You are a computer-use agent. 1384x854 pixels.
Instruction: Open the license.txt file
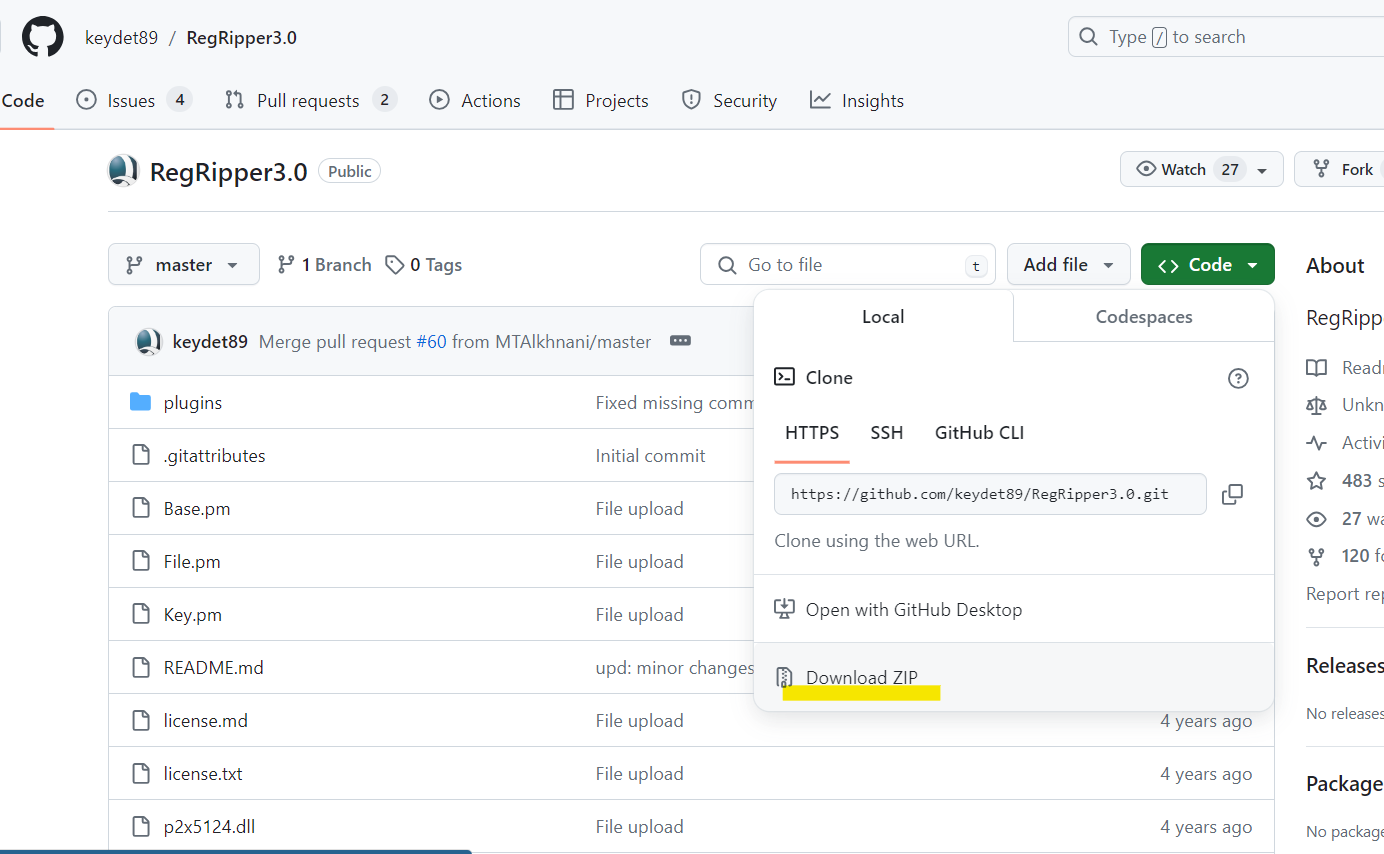point(203,773)
